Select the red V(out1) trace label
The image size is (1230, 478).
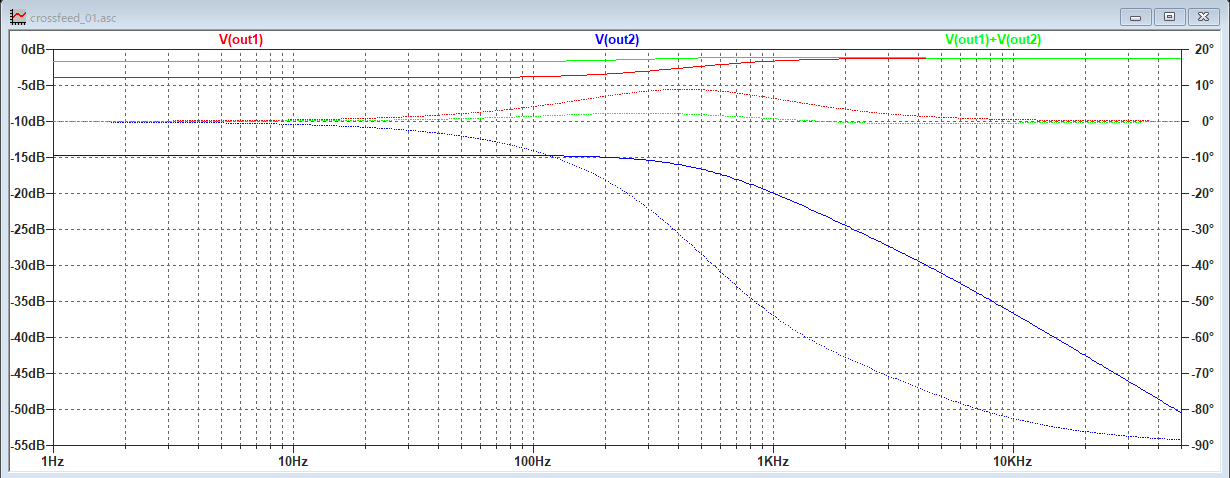tap(241, 39)
